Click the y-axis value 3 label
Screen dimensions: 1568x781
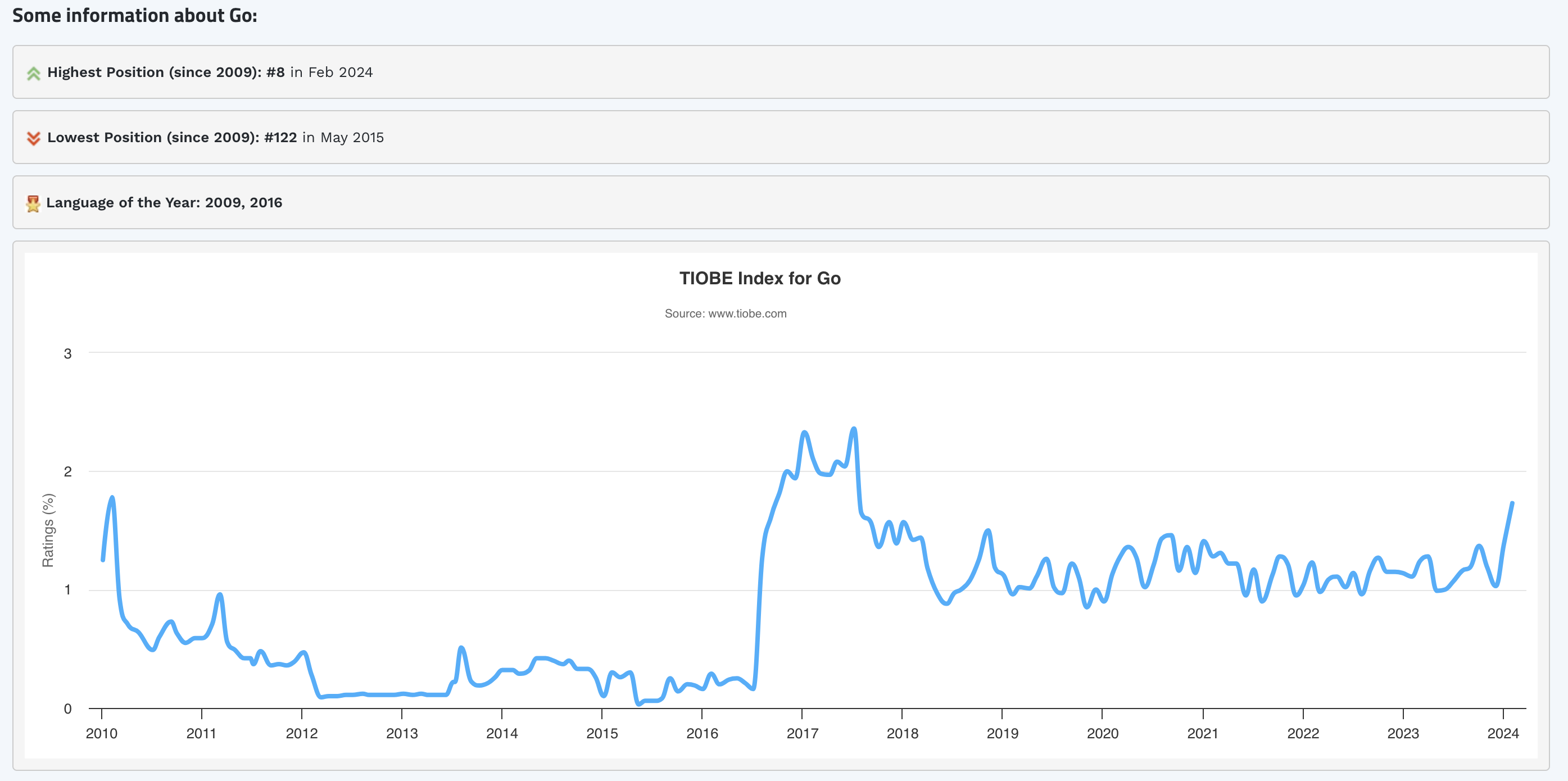tap(67, 353)
